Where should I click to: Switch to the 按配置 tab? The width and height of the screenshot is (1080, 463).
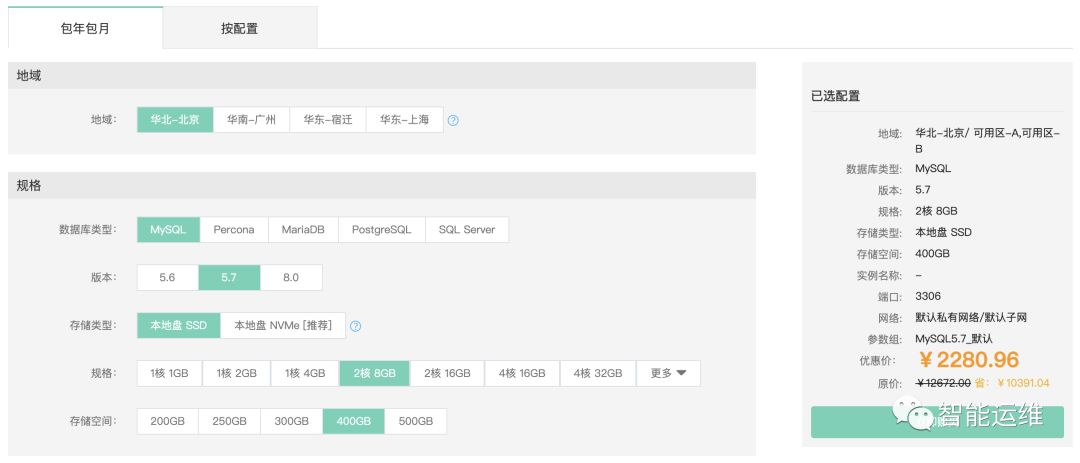tap(240, 28)
